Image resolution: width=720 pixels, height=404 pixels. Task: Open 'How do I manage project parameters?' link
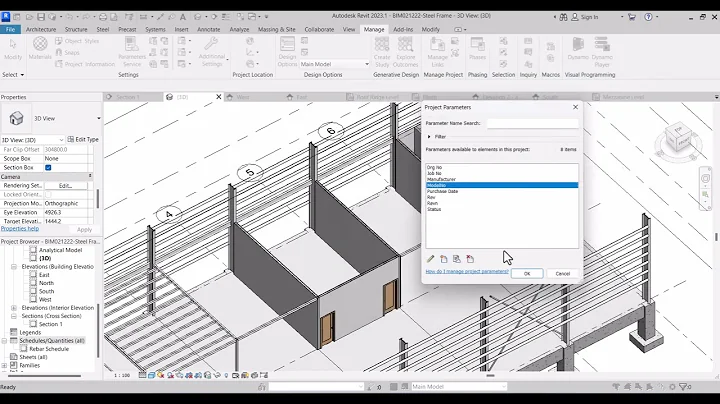pyautogui.click(x=467, y=271)
